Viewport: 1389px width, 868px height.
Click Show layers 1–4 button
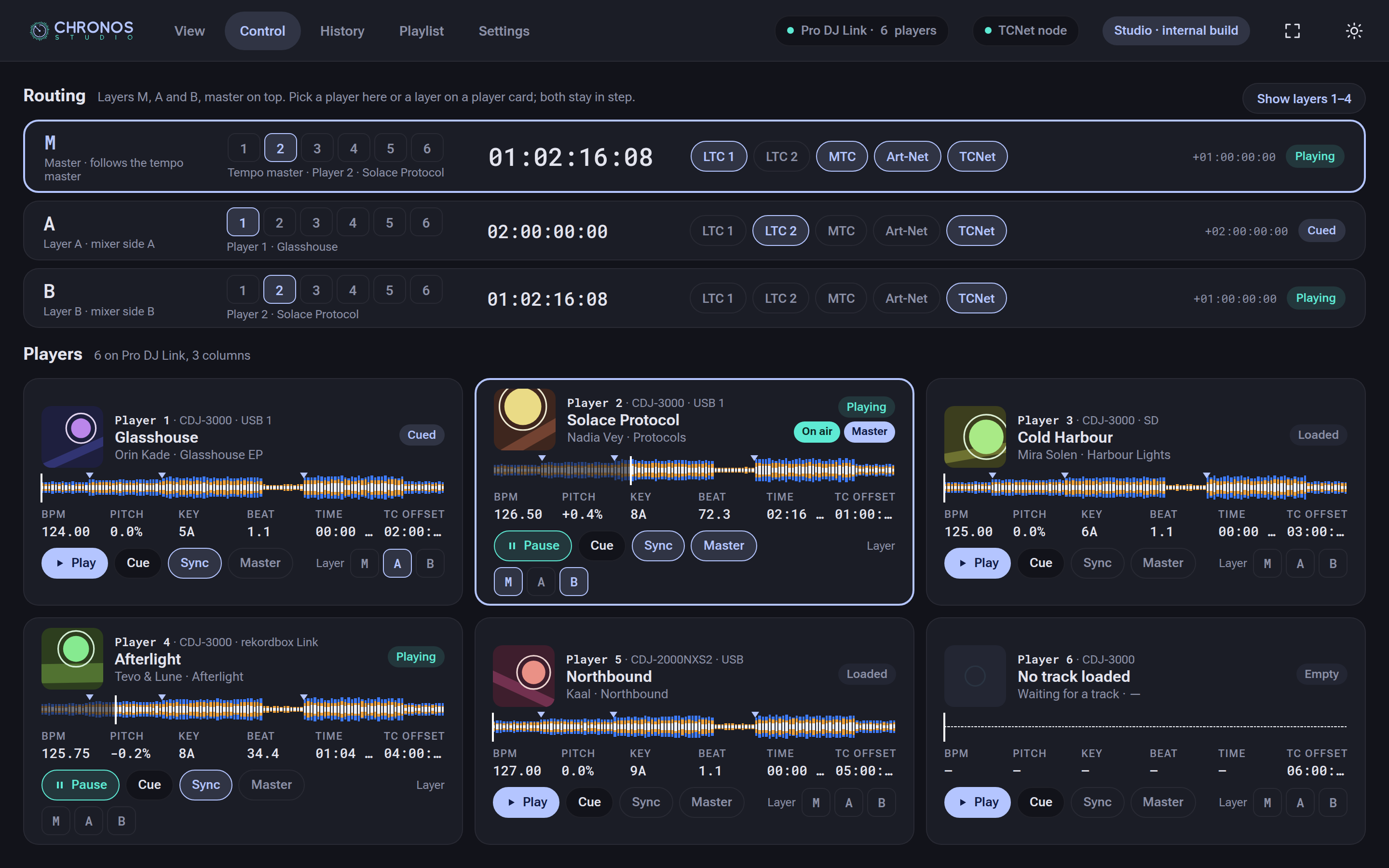coord(1304,99)
